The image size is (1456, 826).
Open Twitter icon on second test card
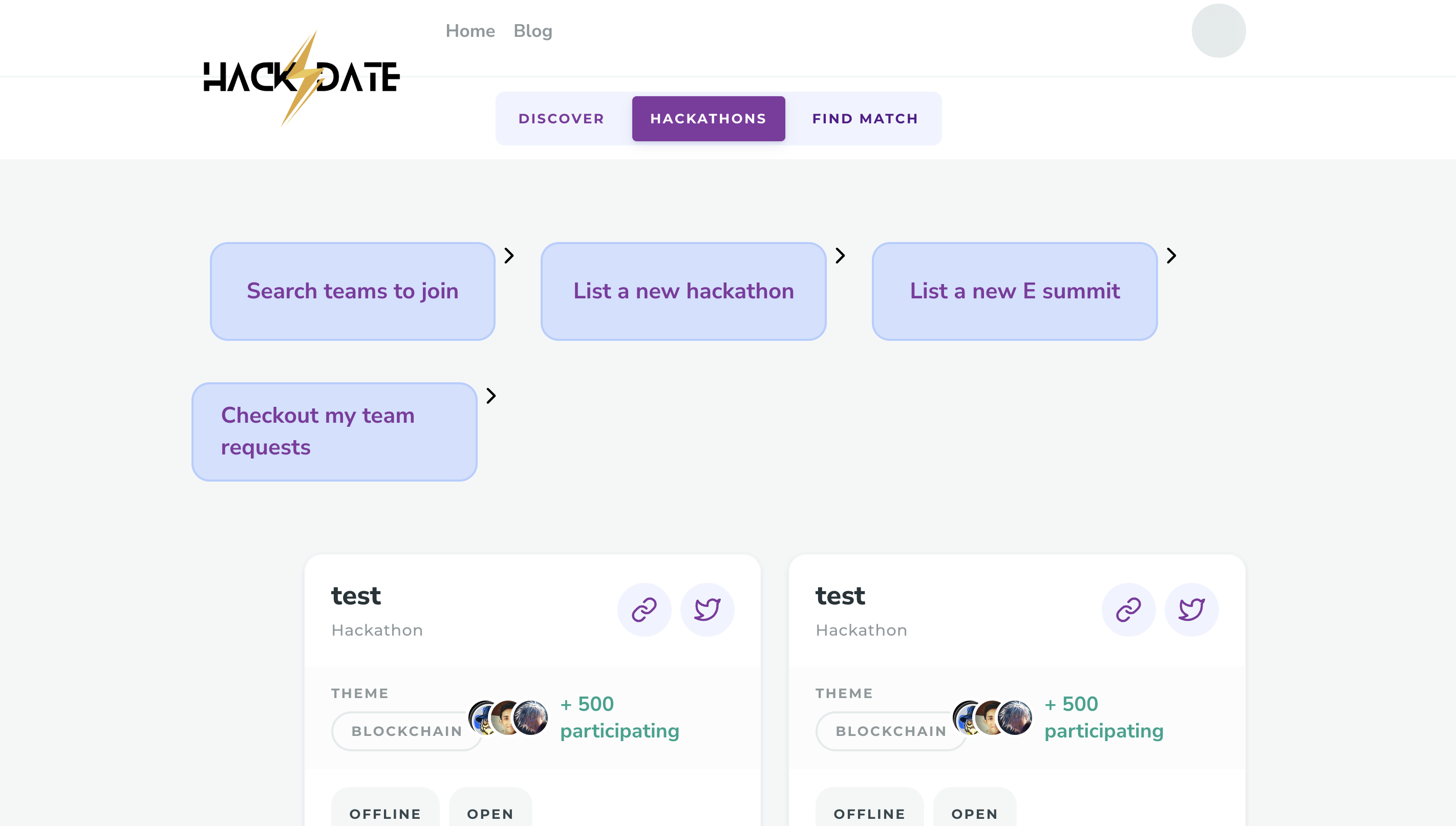click(1192, 610)
